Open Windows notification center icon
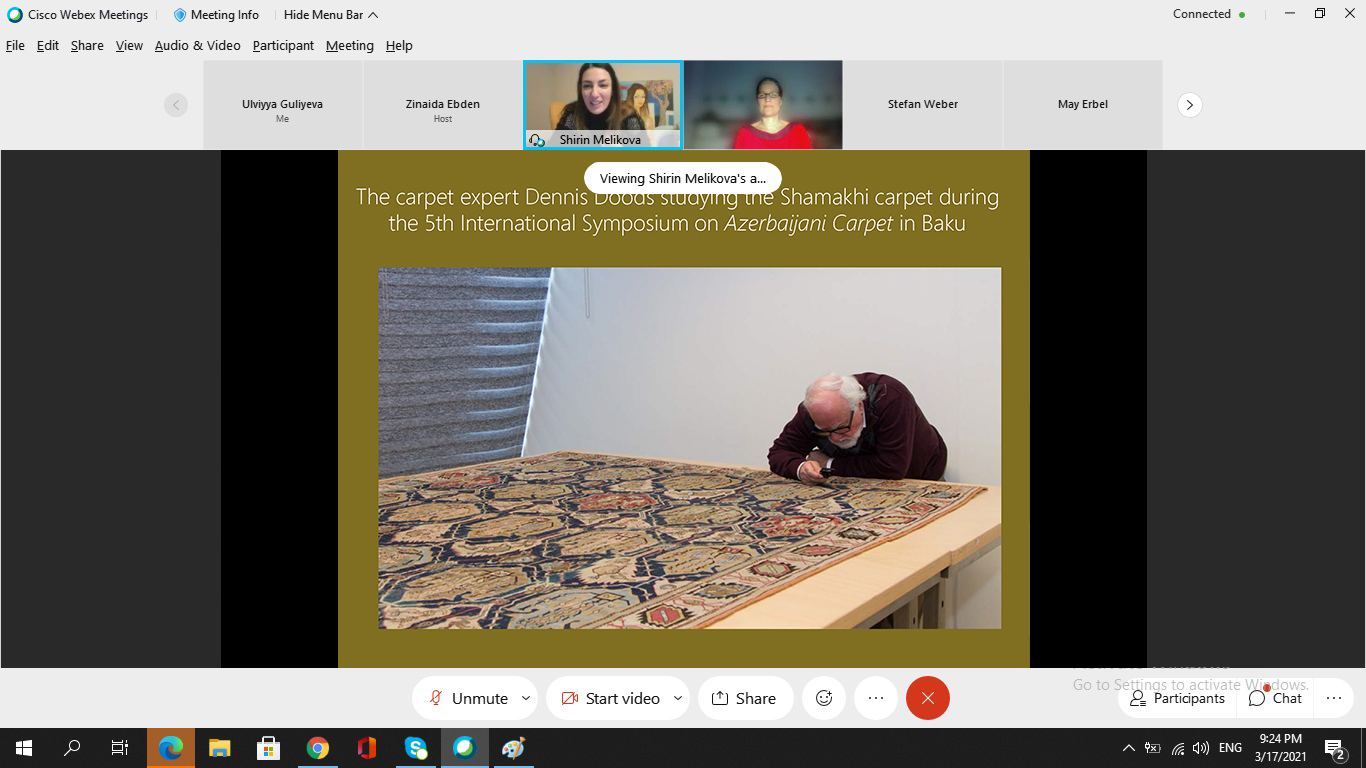The width and height of the screenshot is (1366, 768). (1334, 748)
